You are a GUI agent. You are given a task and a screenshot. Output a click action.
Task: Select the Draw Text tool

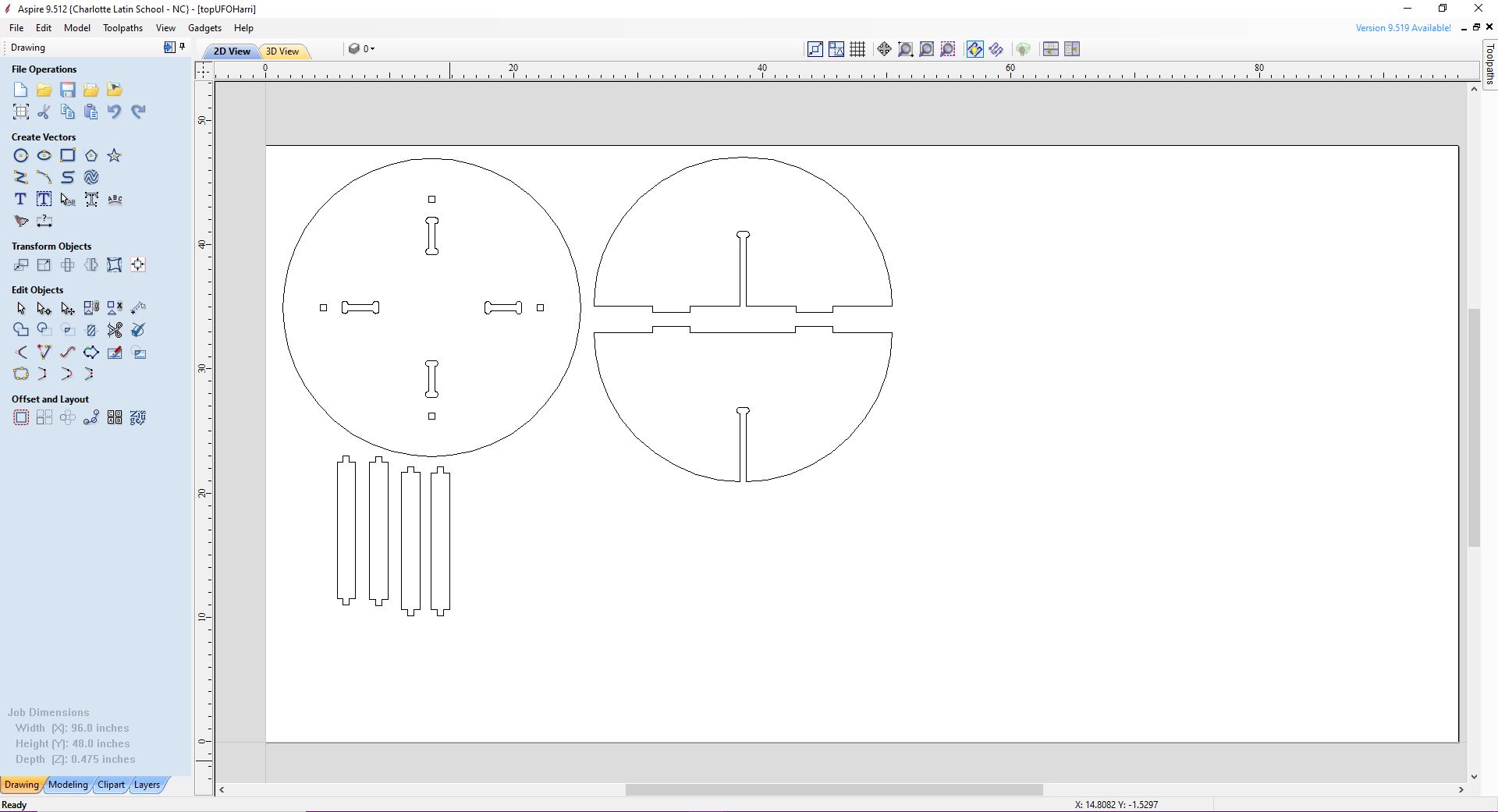click(21, 199)
